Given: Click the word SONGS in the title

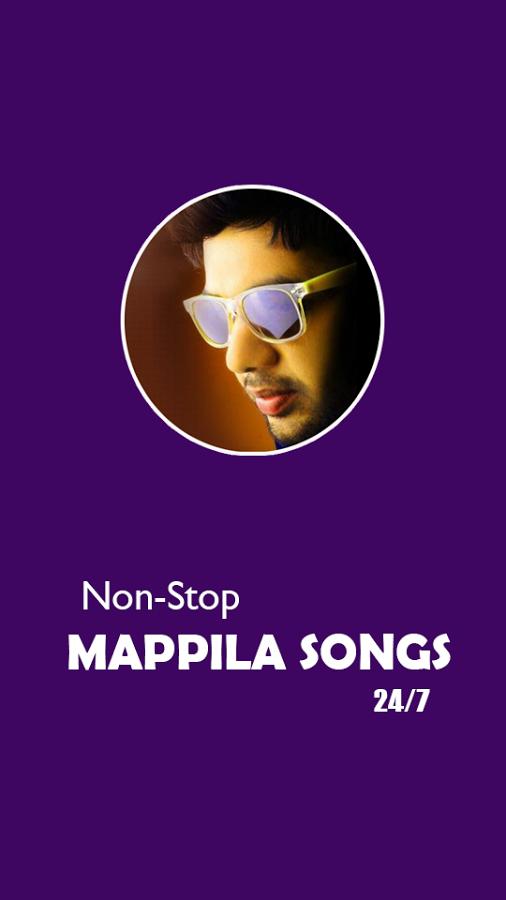Looking at the screenshot, I should (375, 653).
